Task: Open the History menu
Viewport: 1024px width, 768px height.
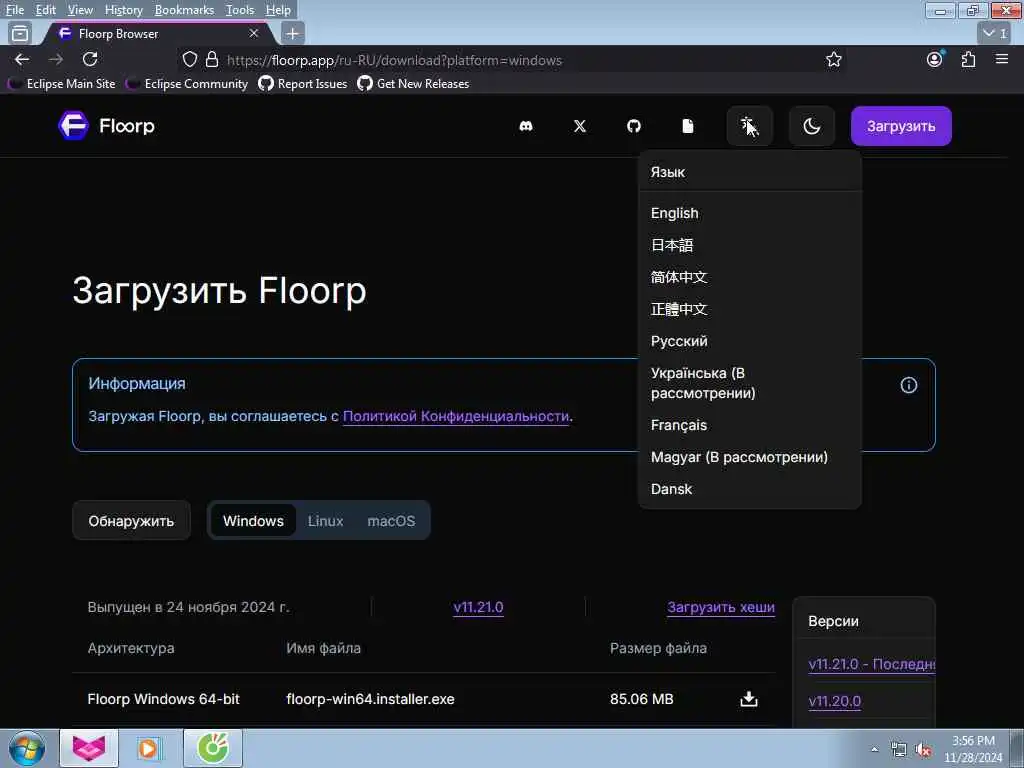Action: click(123, 10)
